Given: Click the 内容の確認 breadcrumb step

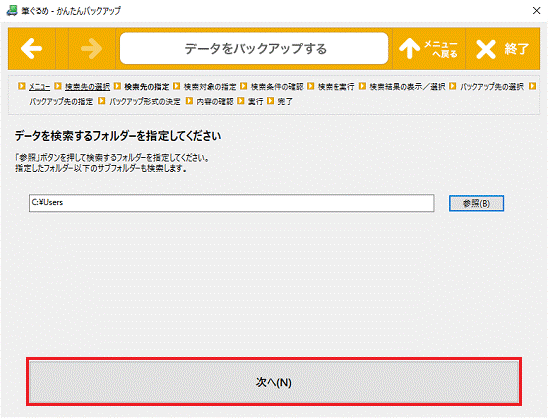Looking at the screenshot, I should [215, 102].
